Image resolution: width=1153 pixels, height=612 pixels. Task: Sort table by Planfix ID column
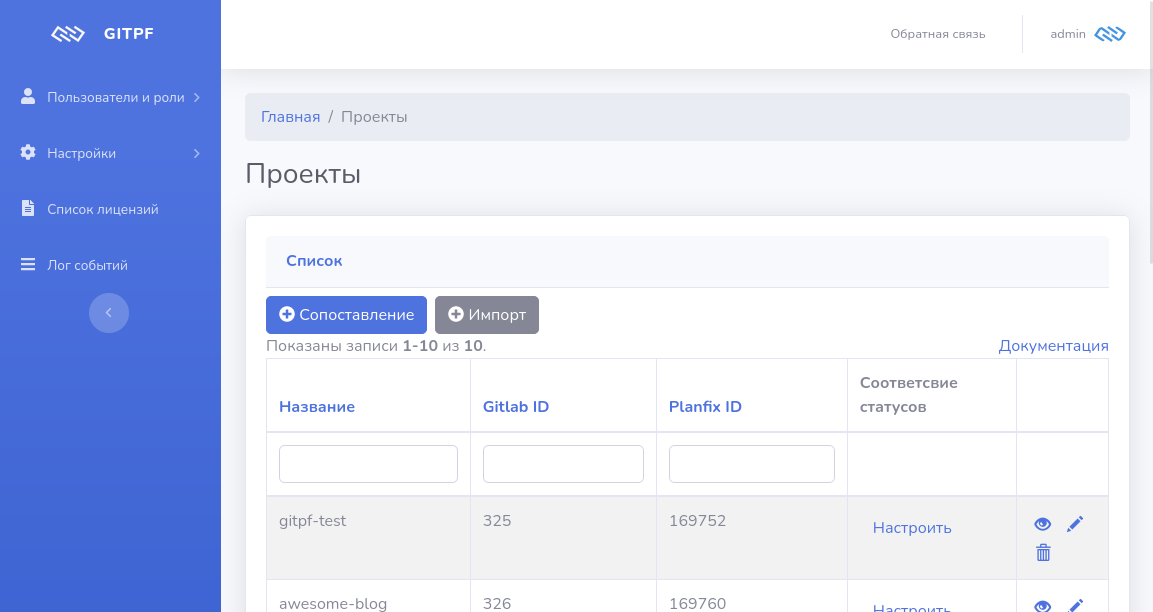tap(705, 407)
